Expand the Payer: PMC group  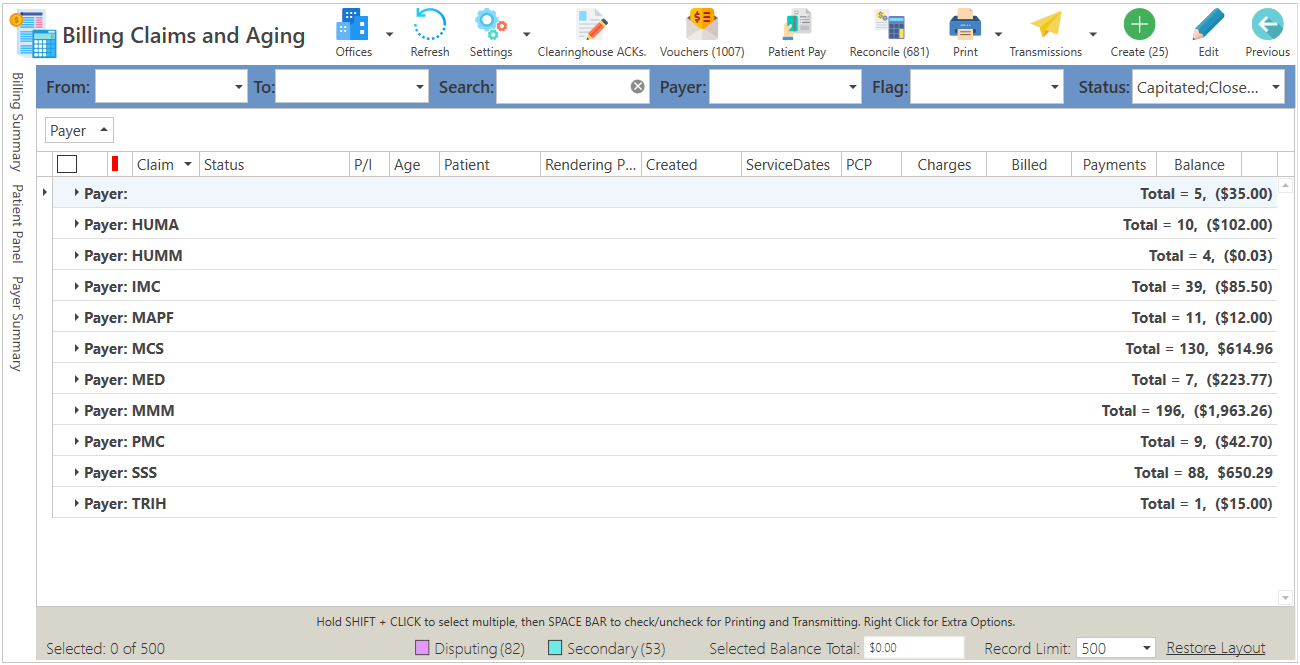(77, 441)
